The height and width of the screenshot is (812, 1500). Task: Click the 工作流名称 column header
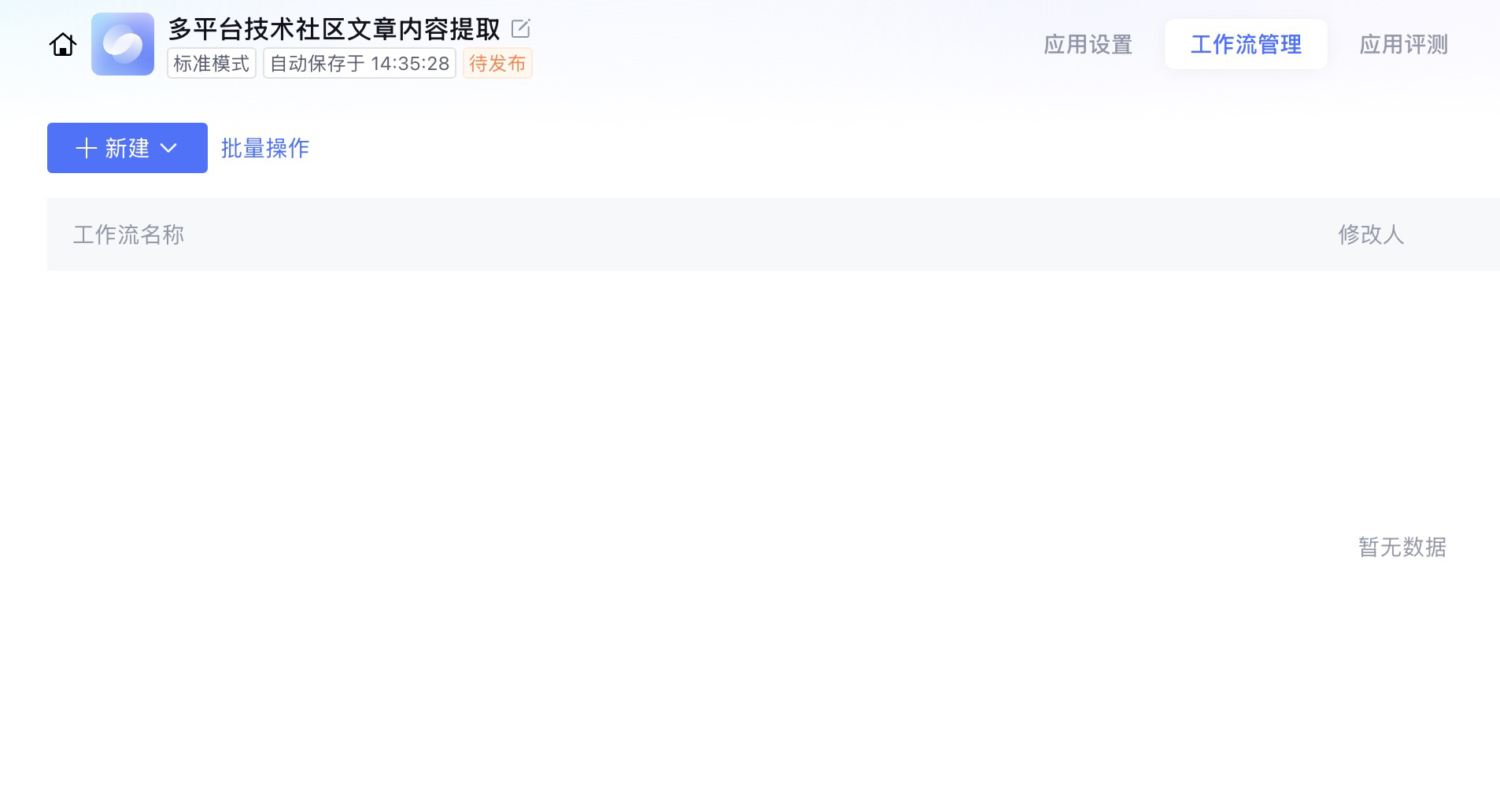(128, 234)
